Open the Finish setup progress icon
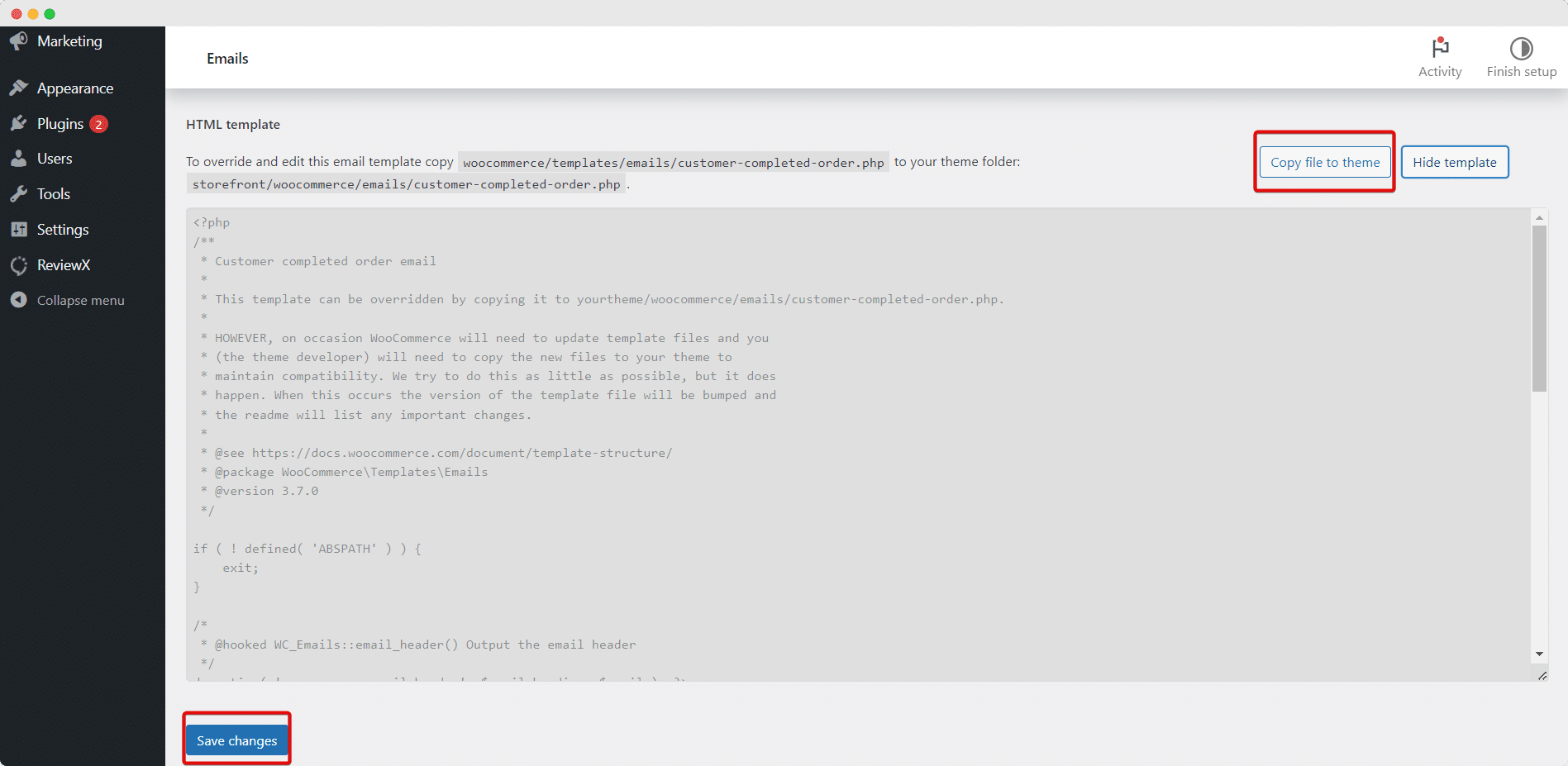Viewport: 1568px width, 766px height. coord(1522,48)
